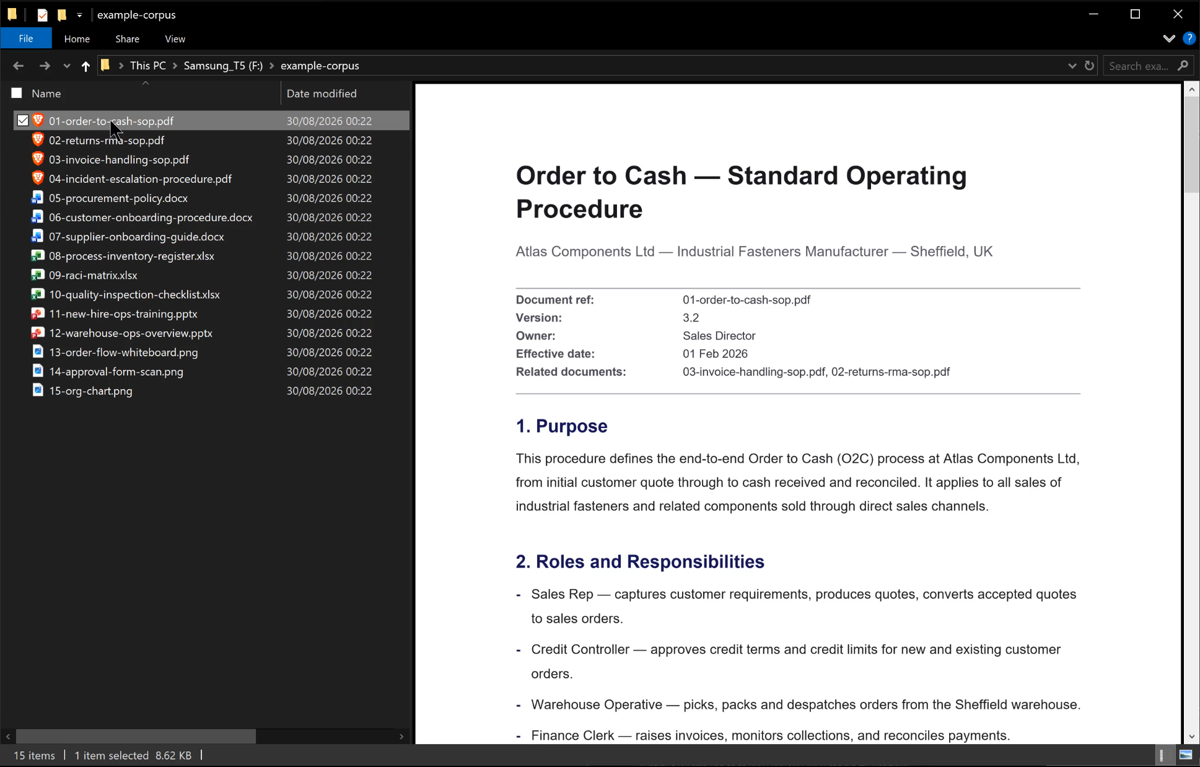Viewport: 1200px width, 767px height.
Task: Click the image icon beside 13-order-flow-whiteboard.png
Action: pyautogui.click(x=38, y=352)
